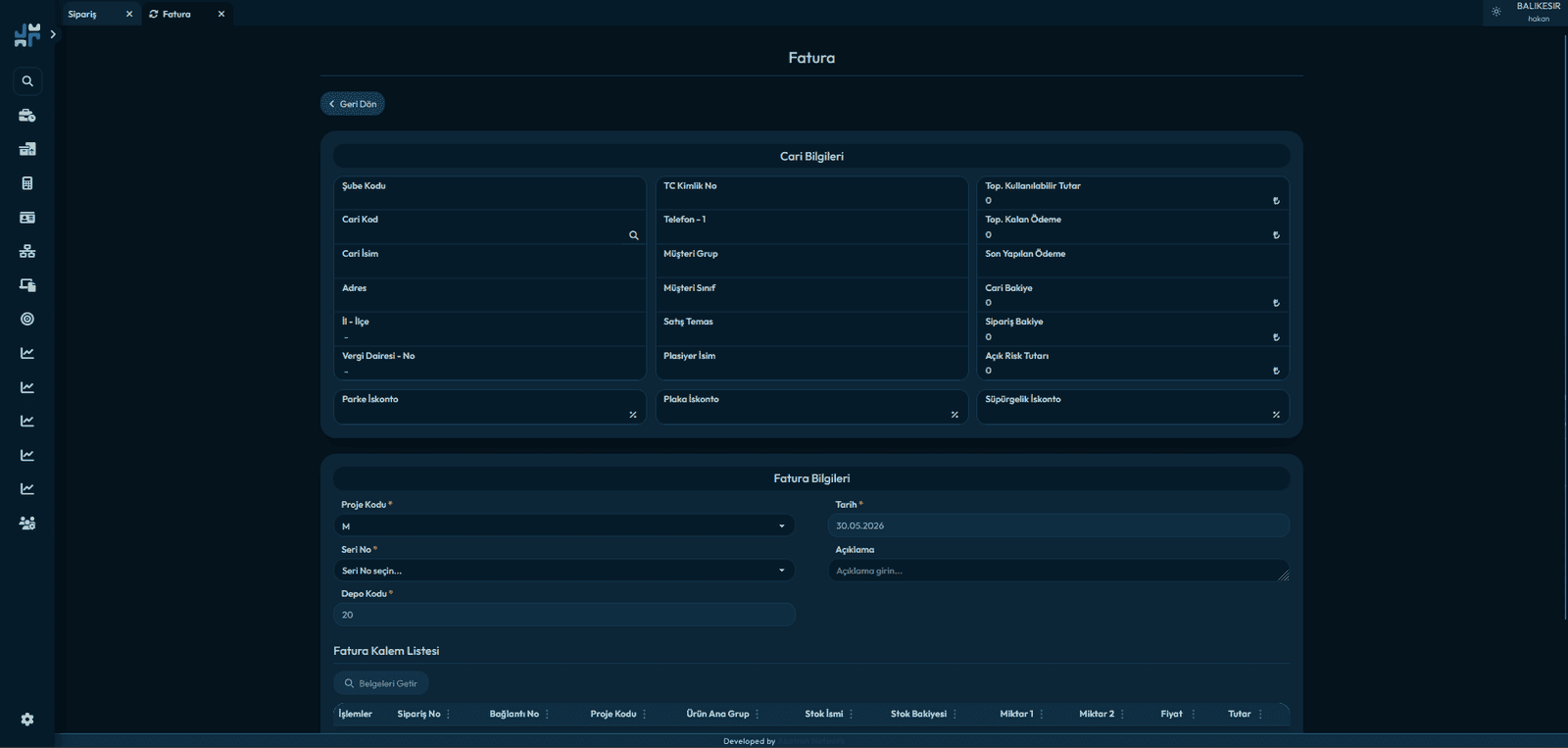Click the application logo in the sidebar
The image size is (1568, 748).
(x=27, y=35)
